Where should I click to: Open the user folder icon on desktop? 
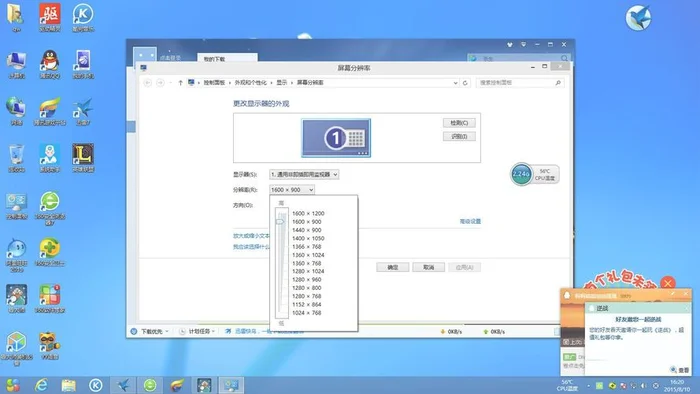click(x=16, y=18)
